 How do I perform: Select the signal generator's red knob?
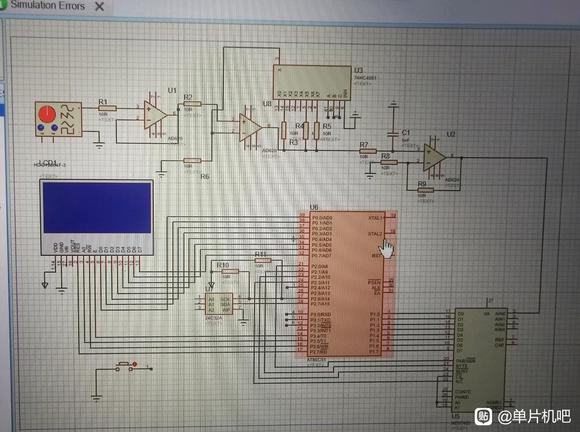[47, 114]
